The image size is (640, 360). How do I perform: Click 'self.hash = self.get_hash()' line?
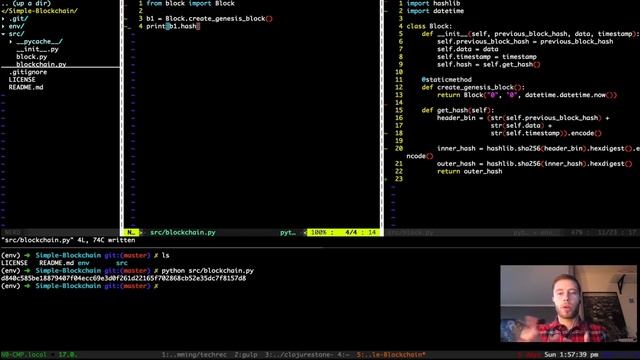pos(489,64)
